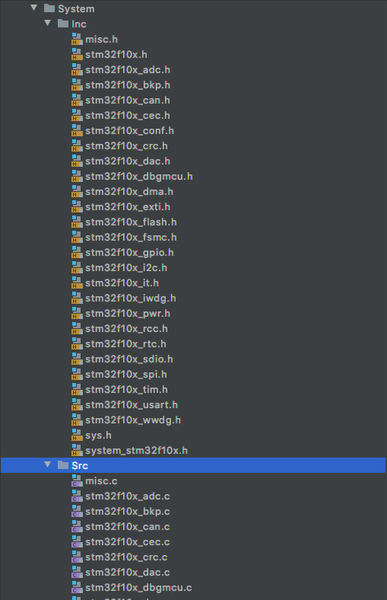This screenshot has height=600, width=387.
Task: Click the misc.h header file icon
Action: pos(77,39)
